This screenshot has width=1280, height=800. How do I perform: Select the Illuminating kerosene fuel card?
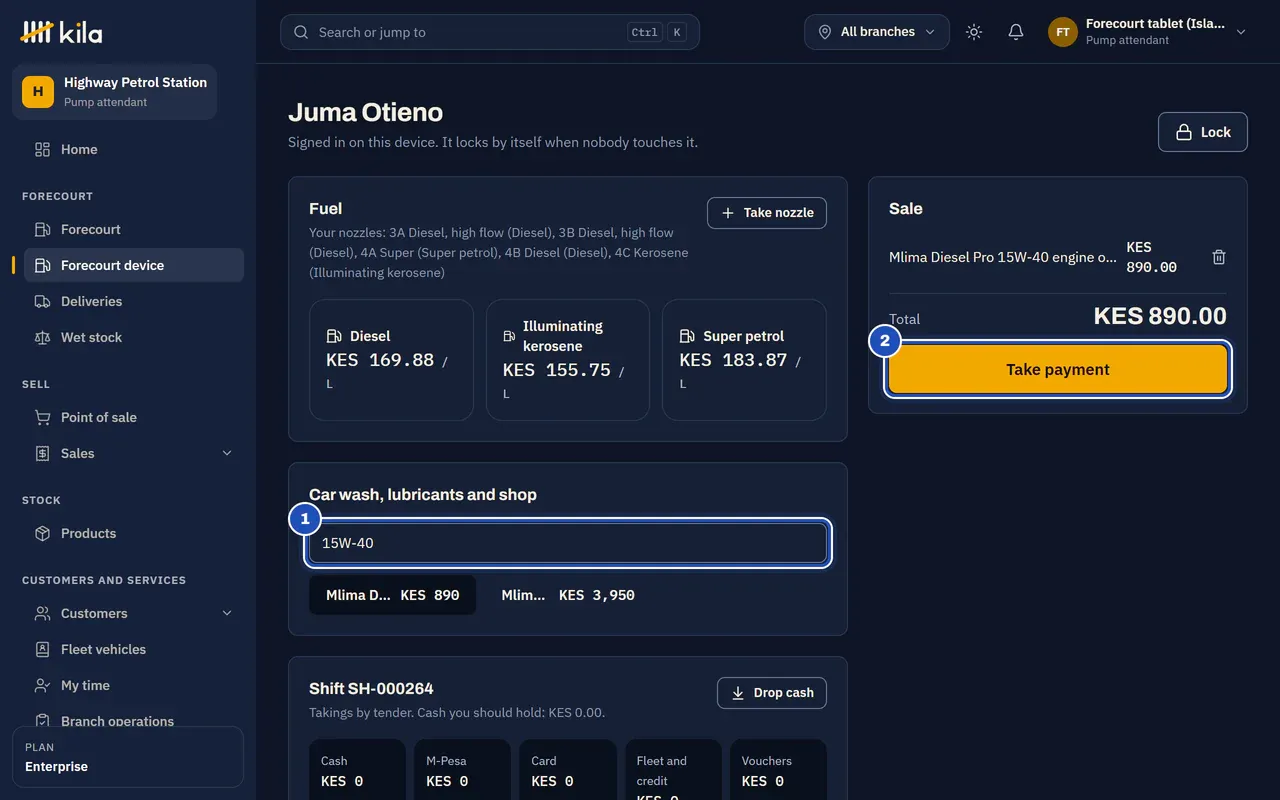point(568,360)
